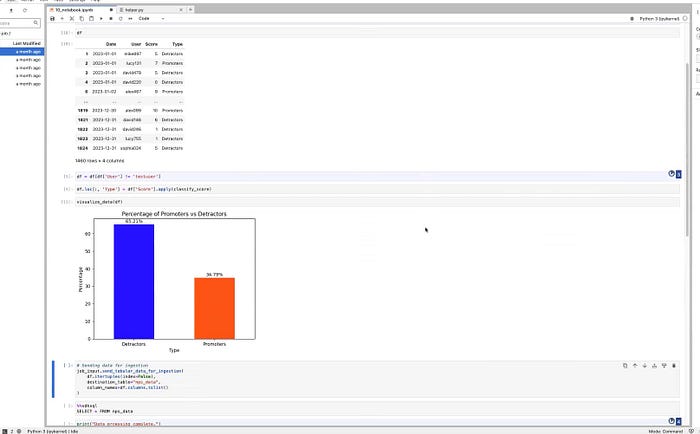
Task: Refresh the file browser list
Action: tap(25, 10)
